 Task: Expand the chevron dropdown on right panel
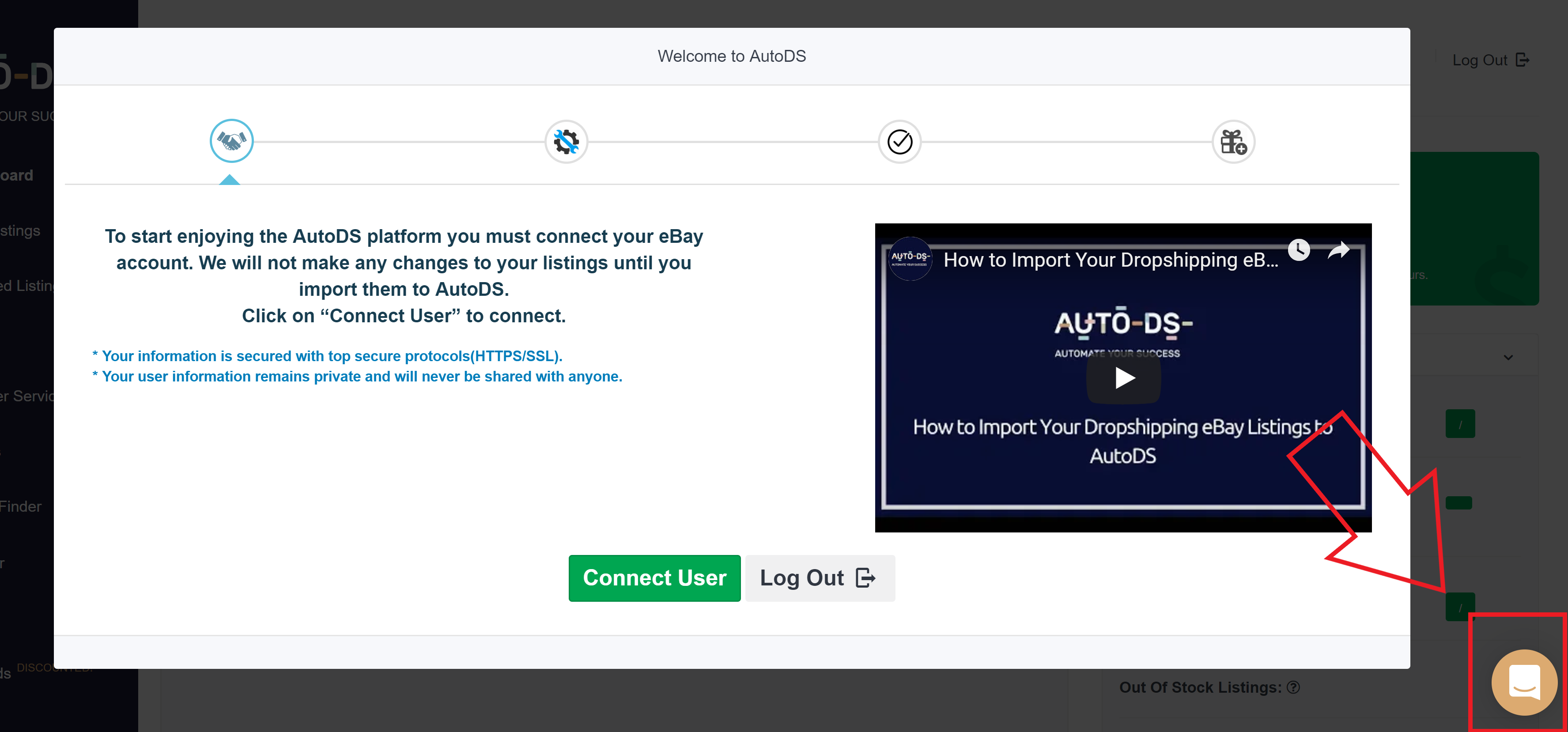pyautogui.click(x=1508, y=357)
